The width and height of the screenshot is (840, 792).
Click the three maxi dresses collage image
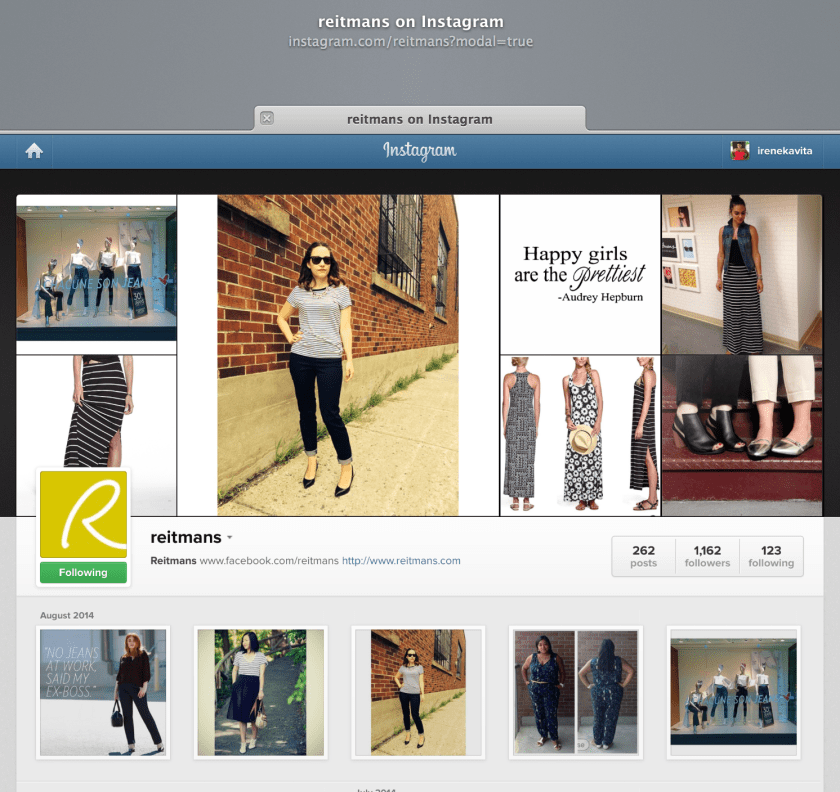click(x=580, y=435)
